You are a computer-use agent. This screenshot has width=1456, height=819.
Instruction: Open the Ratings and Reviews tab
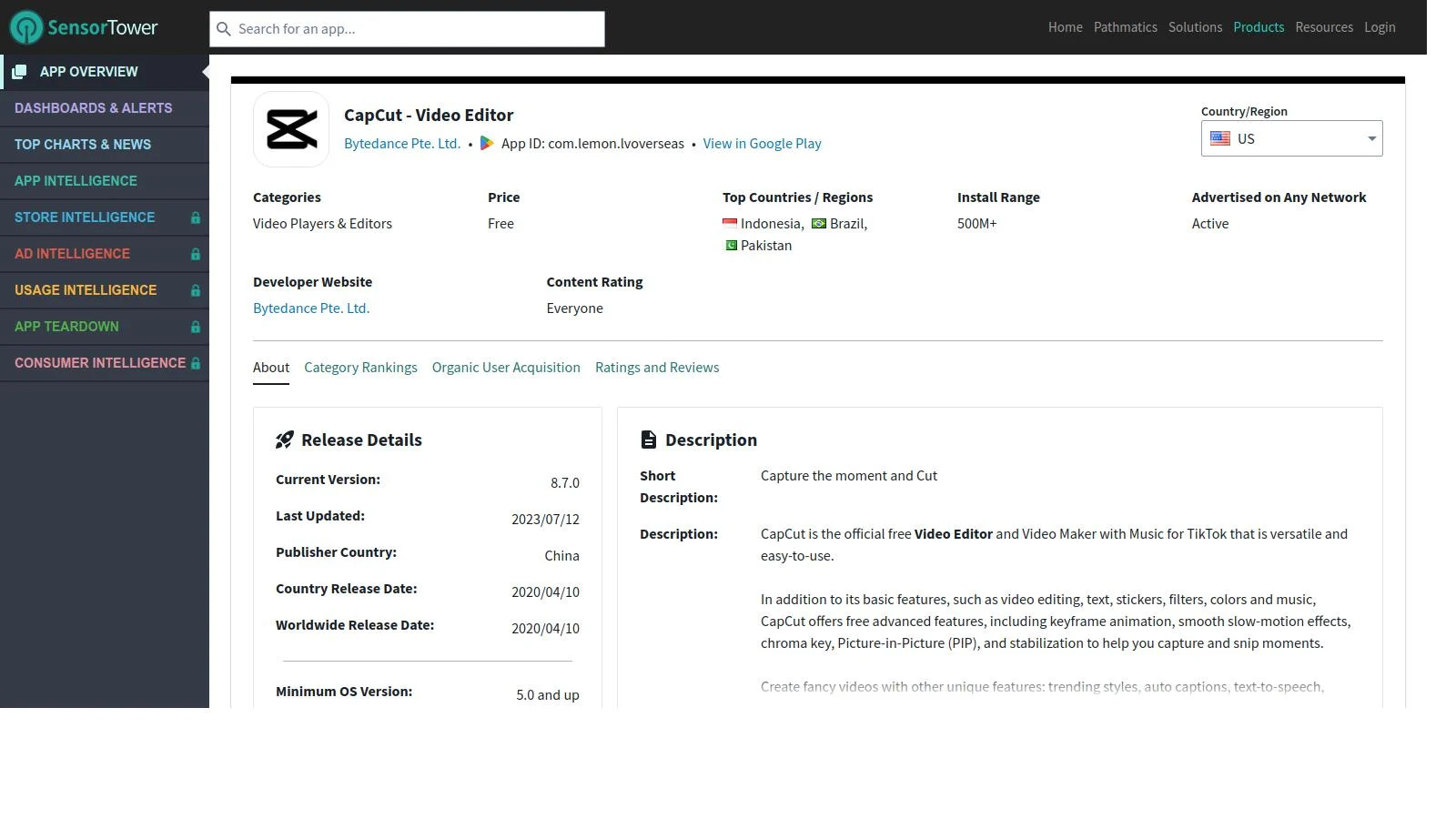[x=656, y=368]
